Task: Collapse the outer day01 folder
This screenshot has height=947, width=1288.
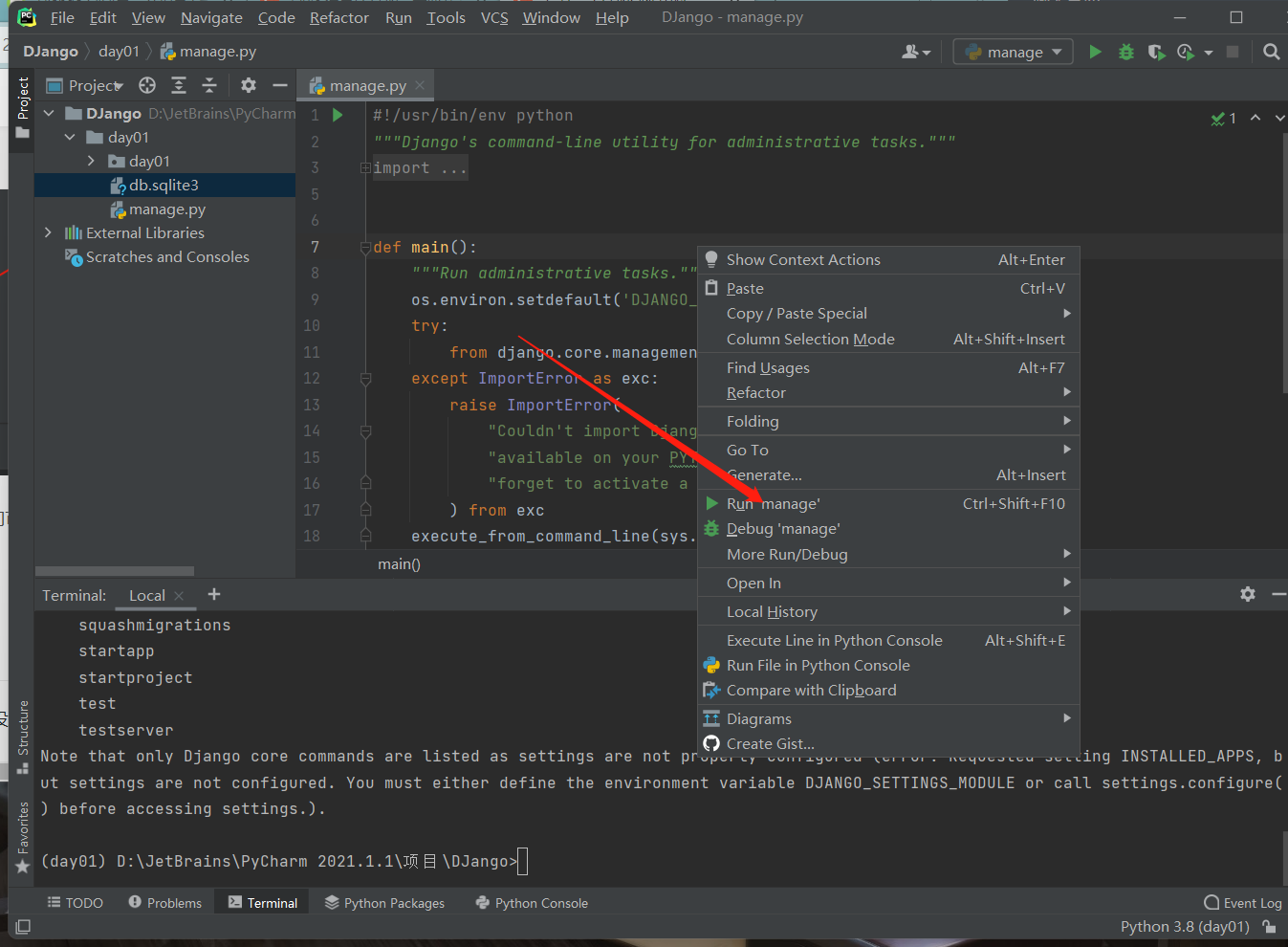Action: [70, 137]
